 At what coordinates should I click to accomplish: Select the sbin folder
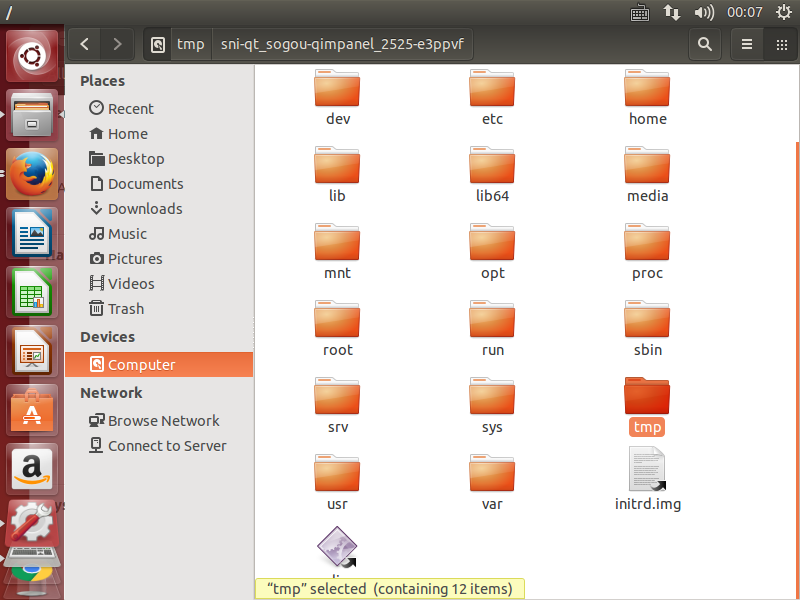pos(647,329)
